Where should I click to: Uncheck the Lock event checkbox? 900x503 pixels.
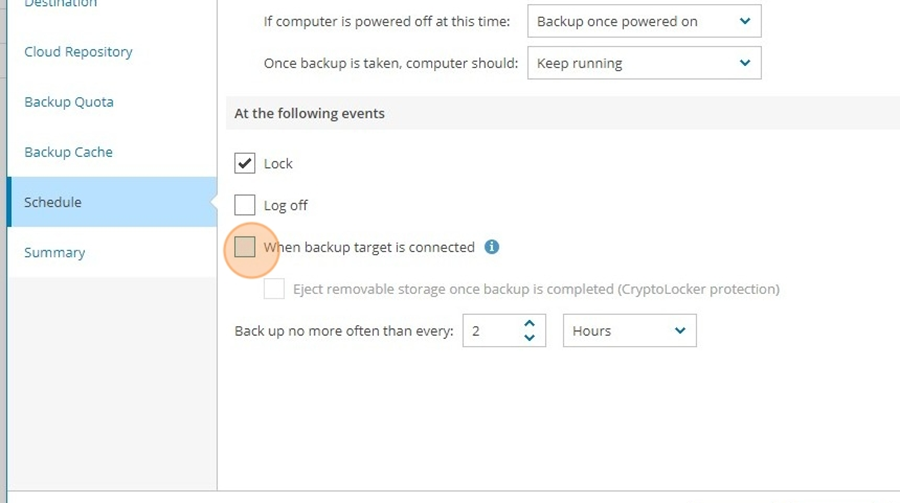245,163
